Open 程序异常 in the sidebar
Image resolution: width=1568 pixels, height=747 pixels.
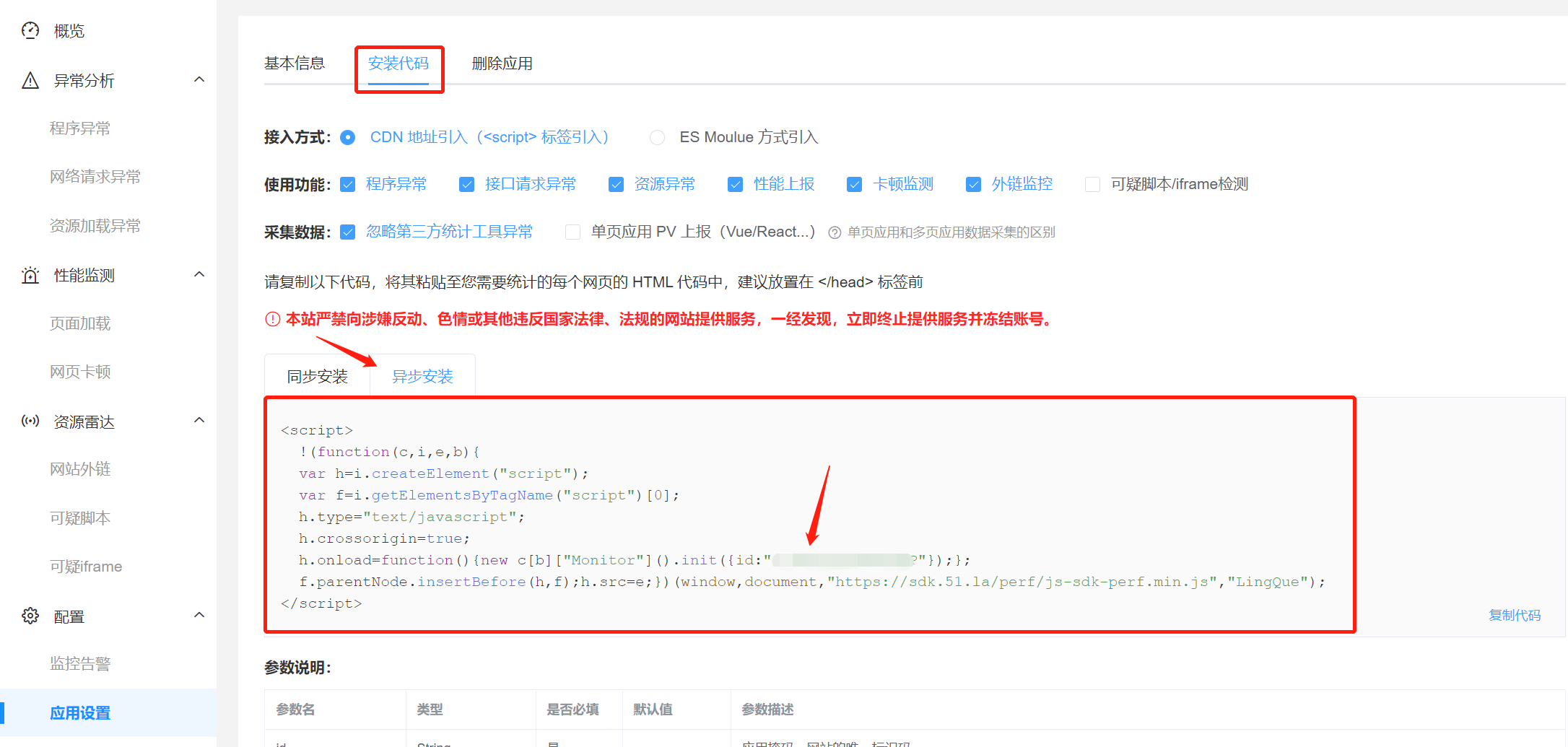[80, 128]
